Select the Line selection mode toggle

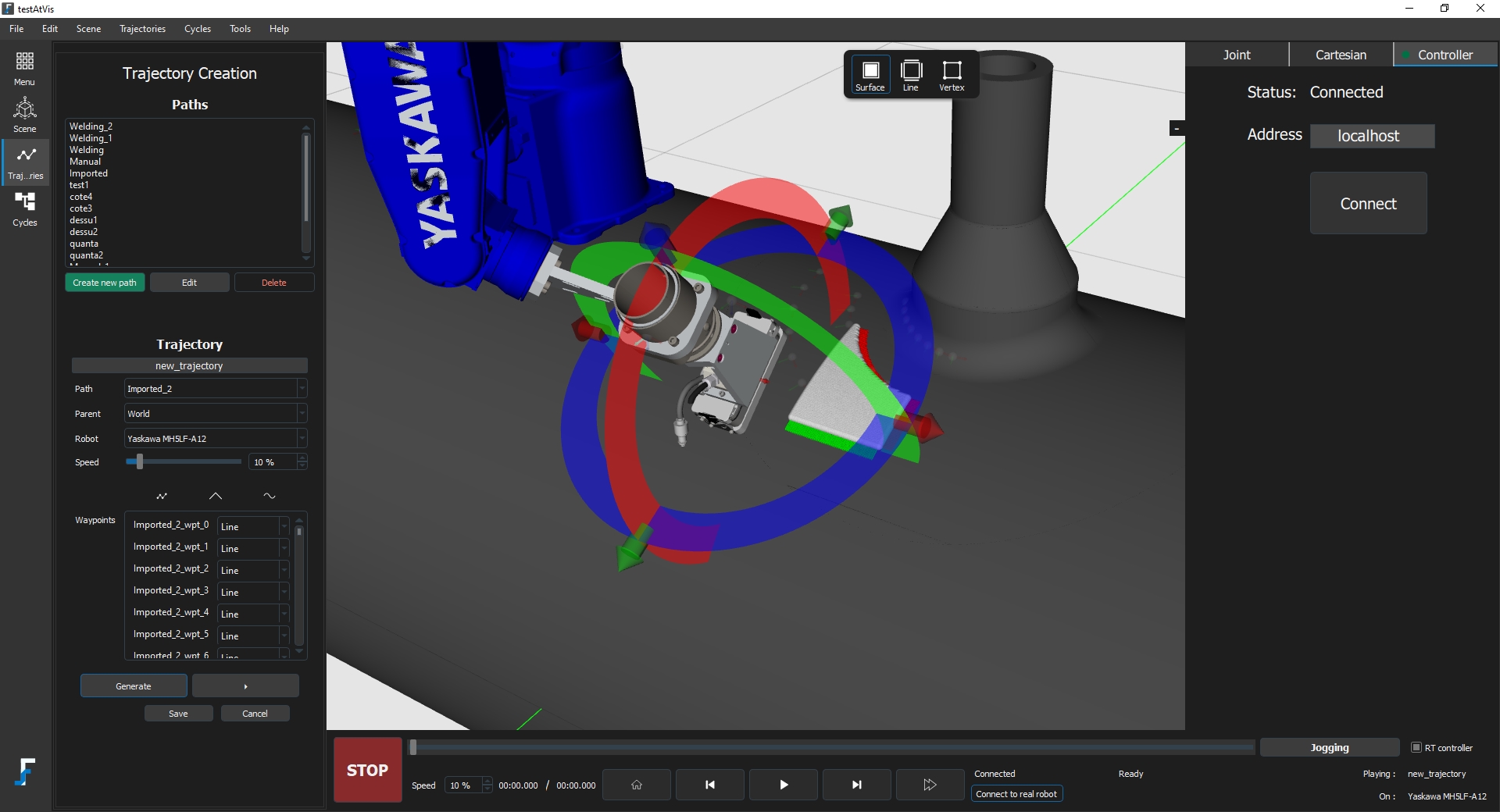coord(911,74)
